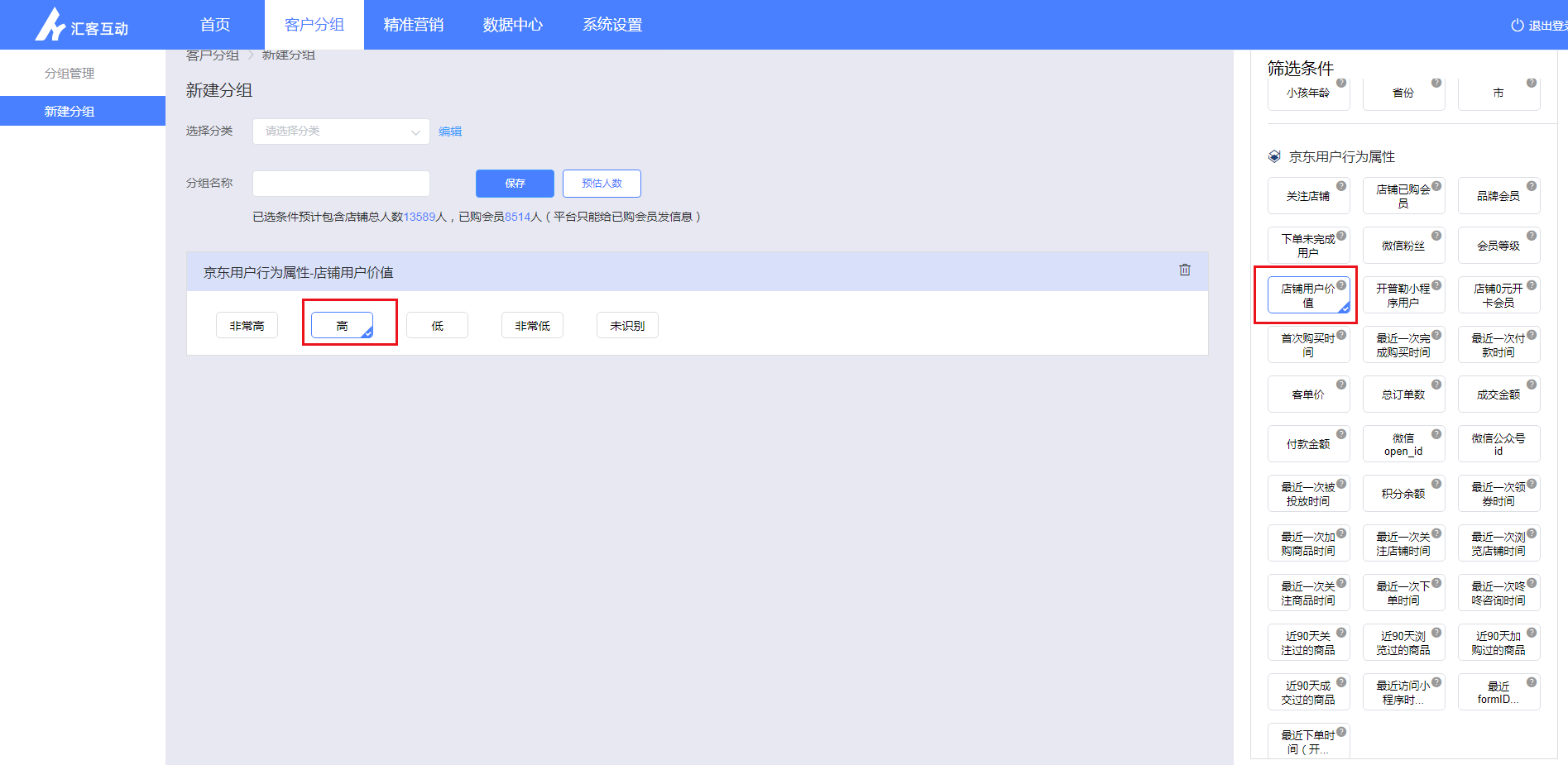Click the 客户分组 breadcrumb link
This screenshot has width=1568, height=765.
pyautogui.click(x=213, y=55)
